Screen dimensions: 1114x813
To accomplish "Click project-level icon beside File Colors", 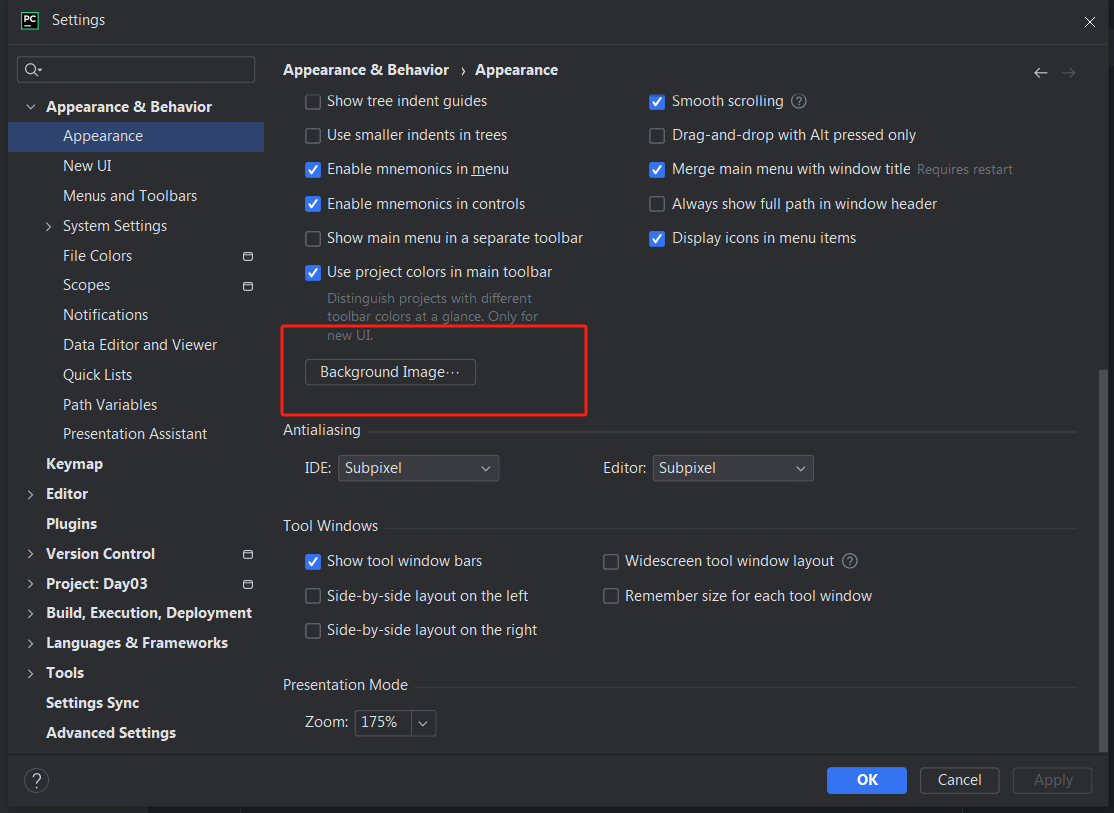I will click(248, 256).
